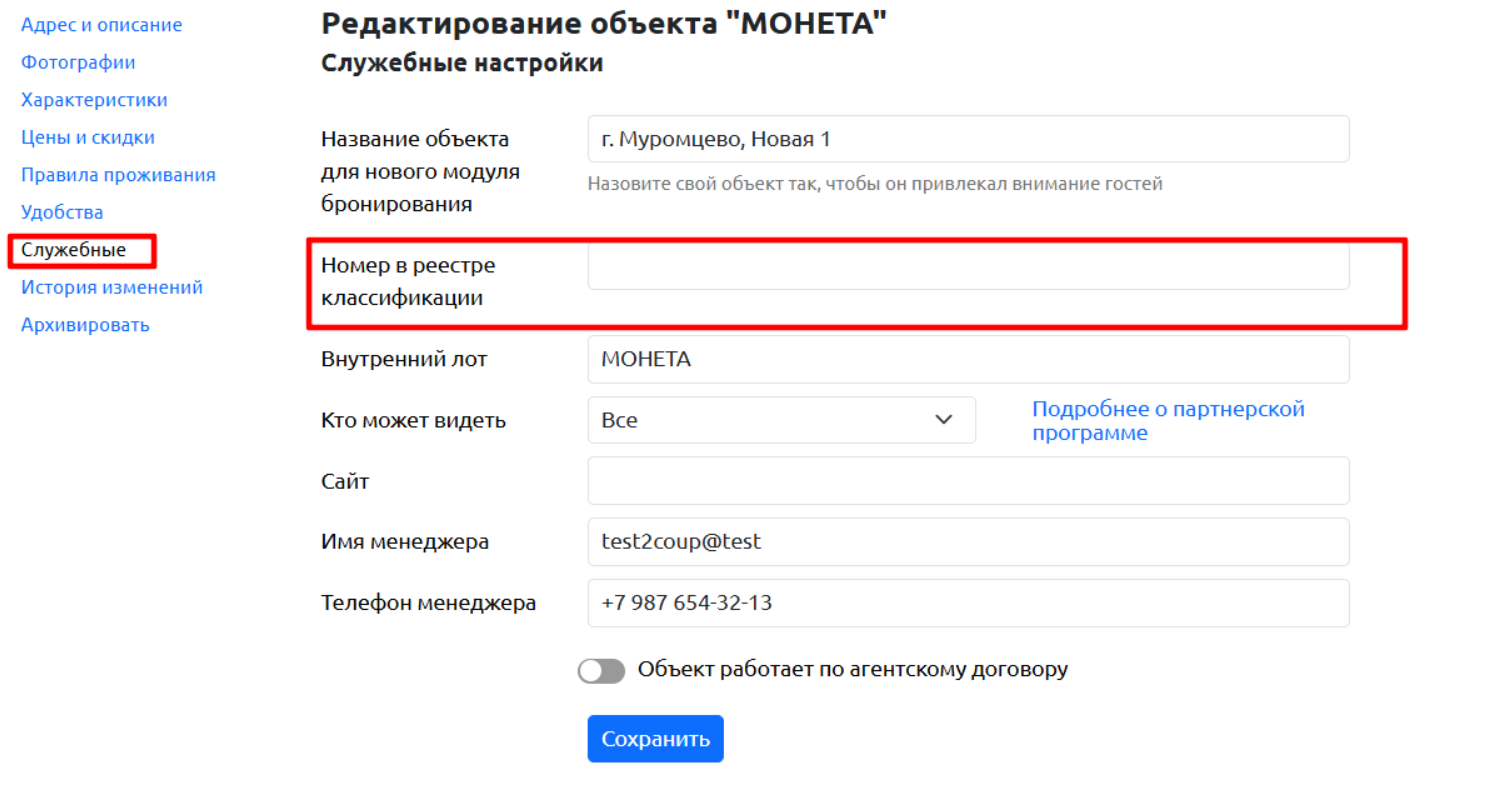Viewport: 1497px width, 793px height.
Task: View История изменений
Action: point(112,287)
